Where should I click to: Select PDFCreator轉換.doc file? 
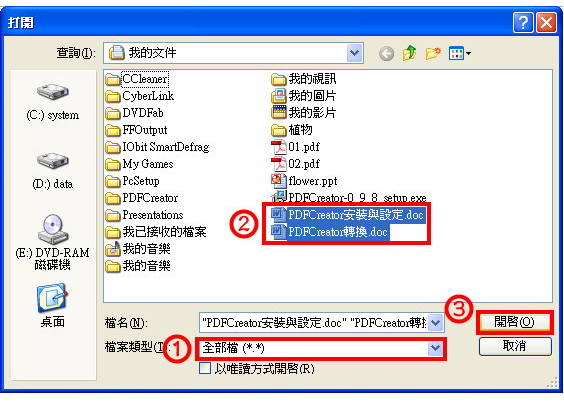pos(330,232)
